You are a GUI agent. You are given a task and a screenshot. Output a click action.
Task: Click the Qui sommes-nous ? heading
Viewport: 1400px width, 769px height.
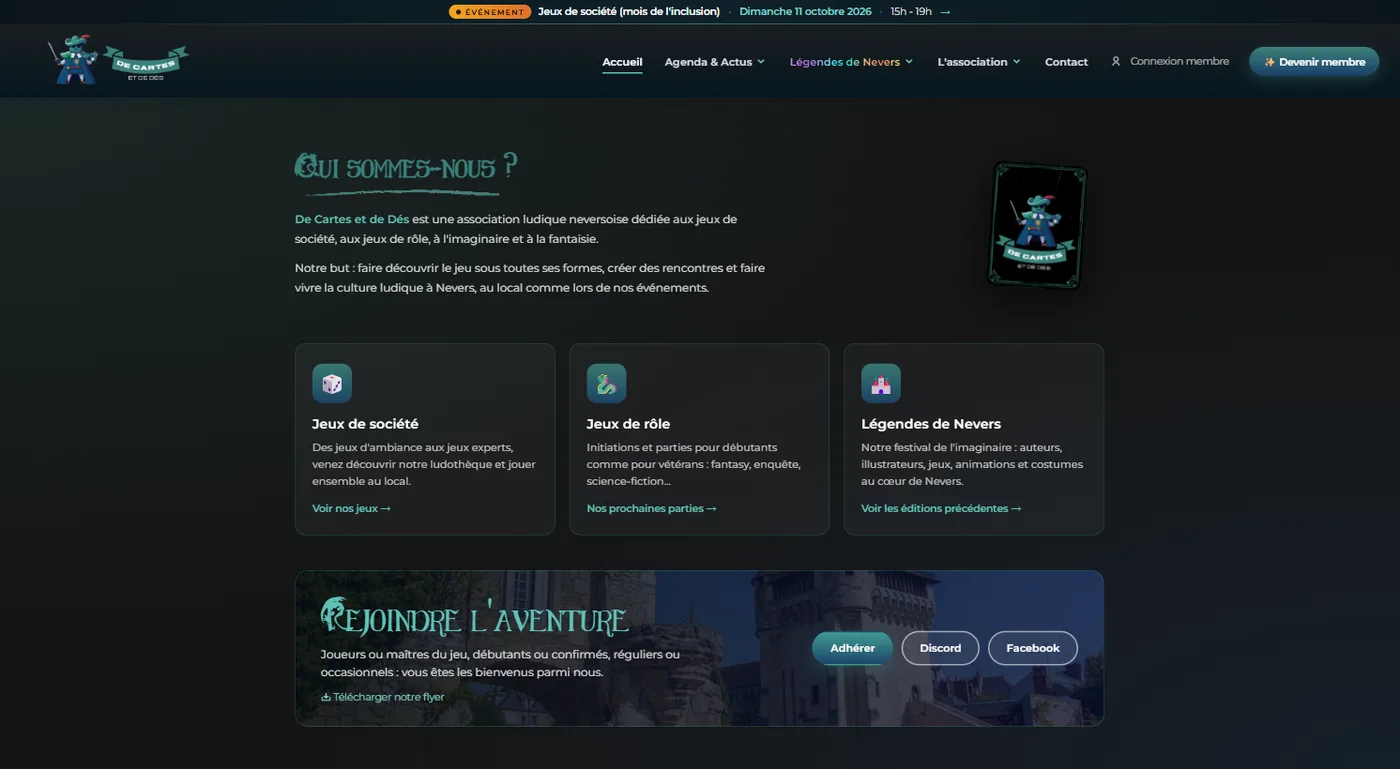pos(406,167)
